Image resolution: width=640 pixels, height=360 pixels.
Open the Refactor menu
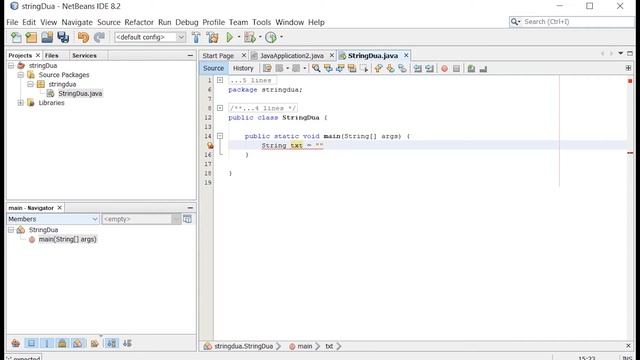click(x=139, y=22)
